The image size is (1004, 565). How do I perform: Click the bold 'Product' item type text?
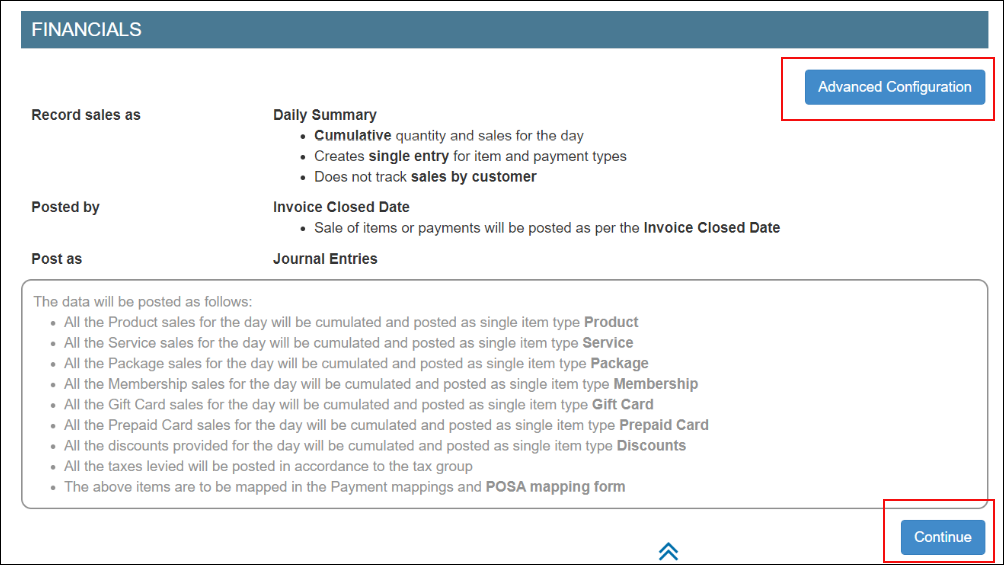click(611, 322)
